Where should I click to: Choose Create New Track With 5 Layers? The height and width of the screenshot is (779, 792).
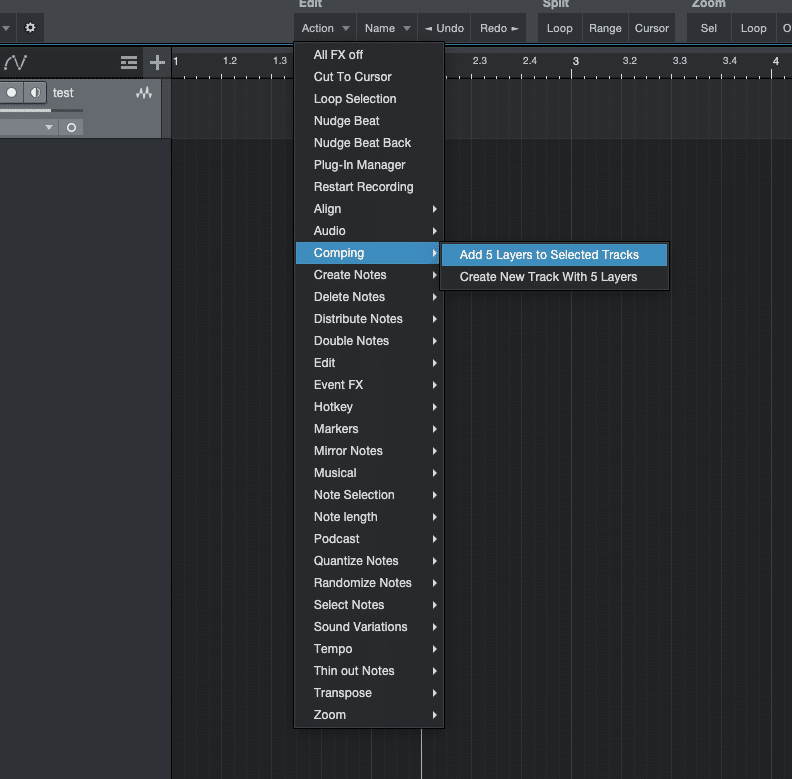click(554, 277)
